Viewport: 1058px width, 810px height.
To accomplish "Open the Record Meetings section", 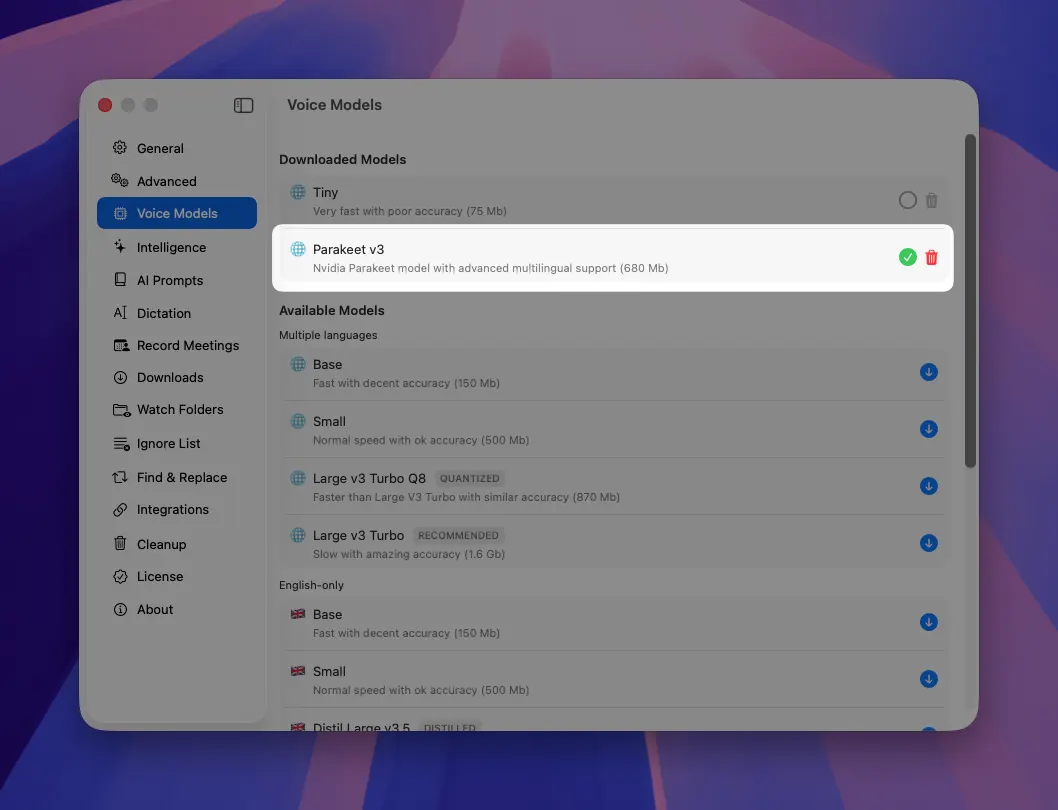I will [177, 346].
